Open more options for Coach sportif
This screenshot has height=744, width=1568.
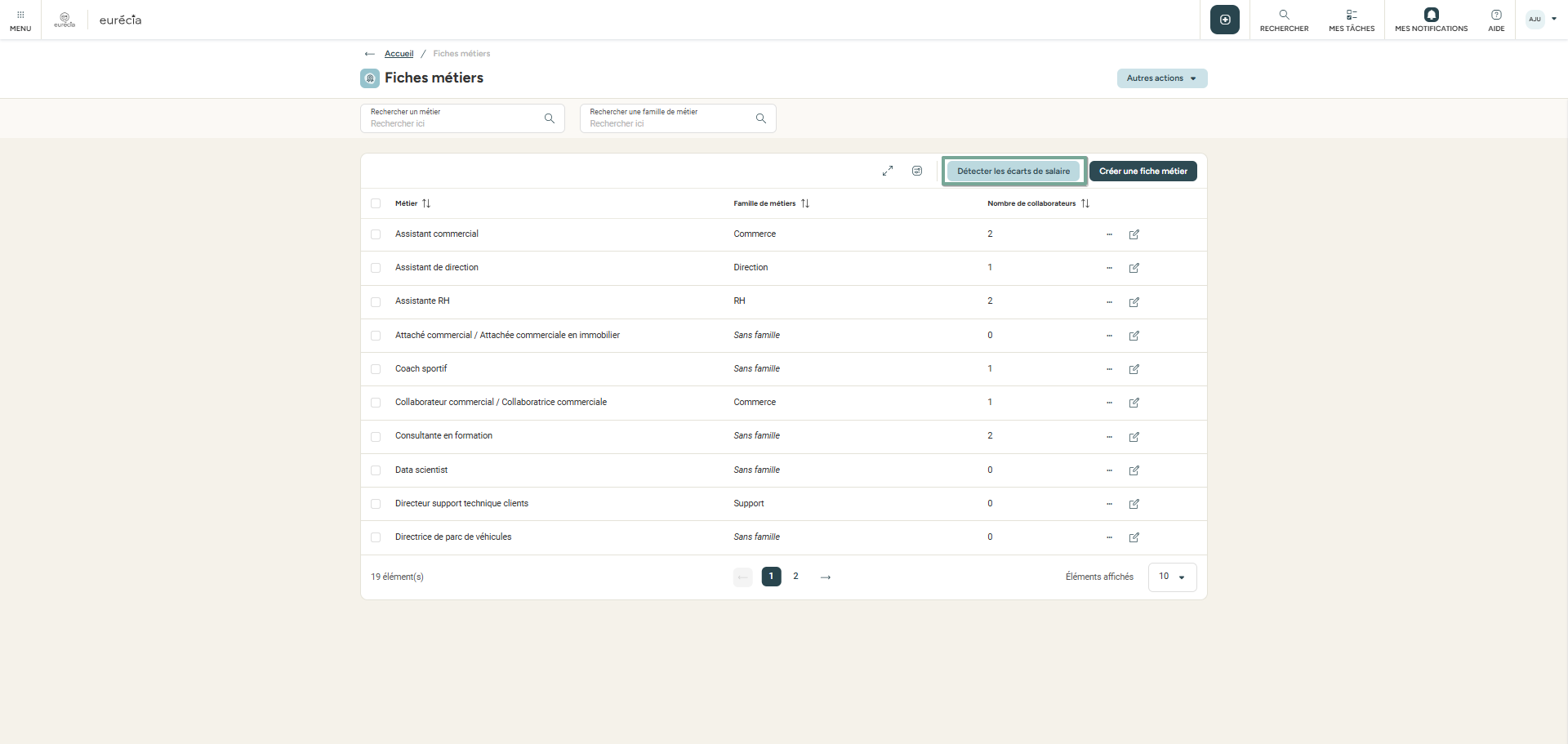tap(1109, 369)
